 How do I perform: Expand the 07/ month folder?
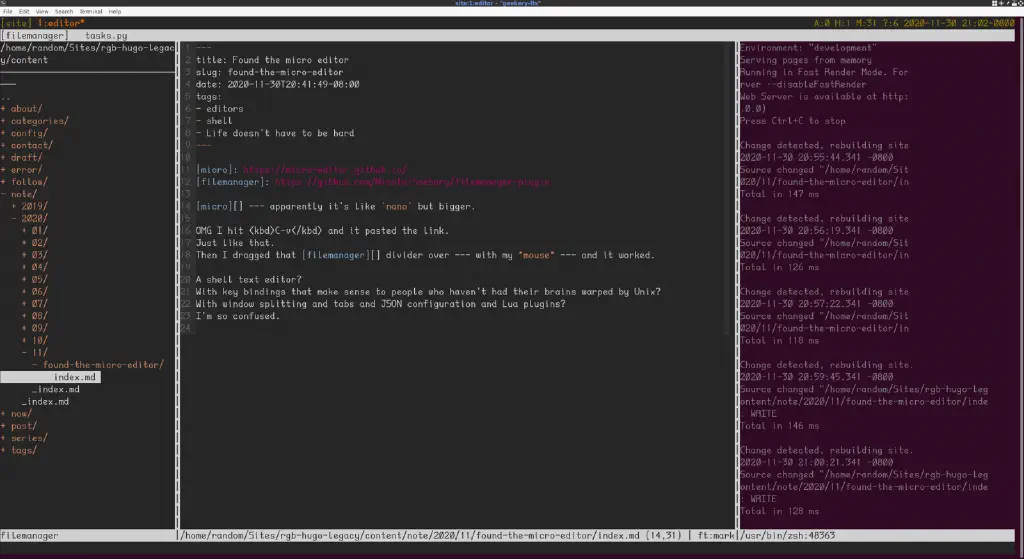point(35,304)
